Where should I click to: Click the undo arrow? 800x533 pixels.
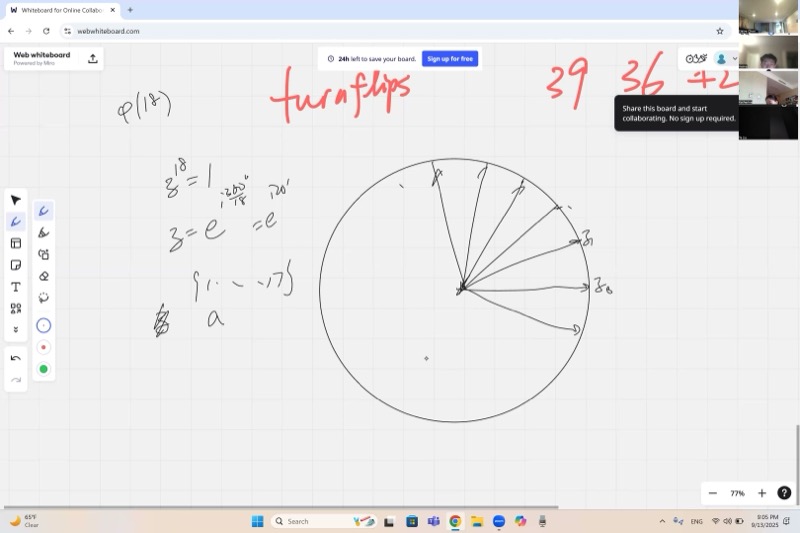point(16,358)
